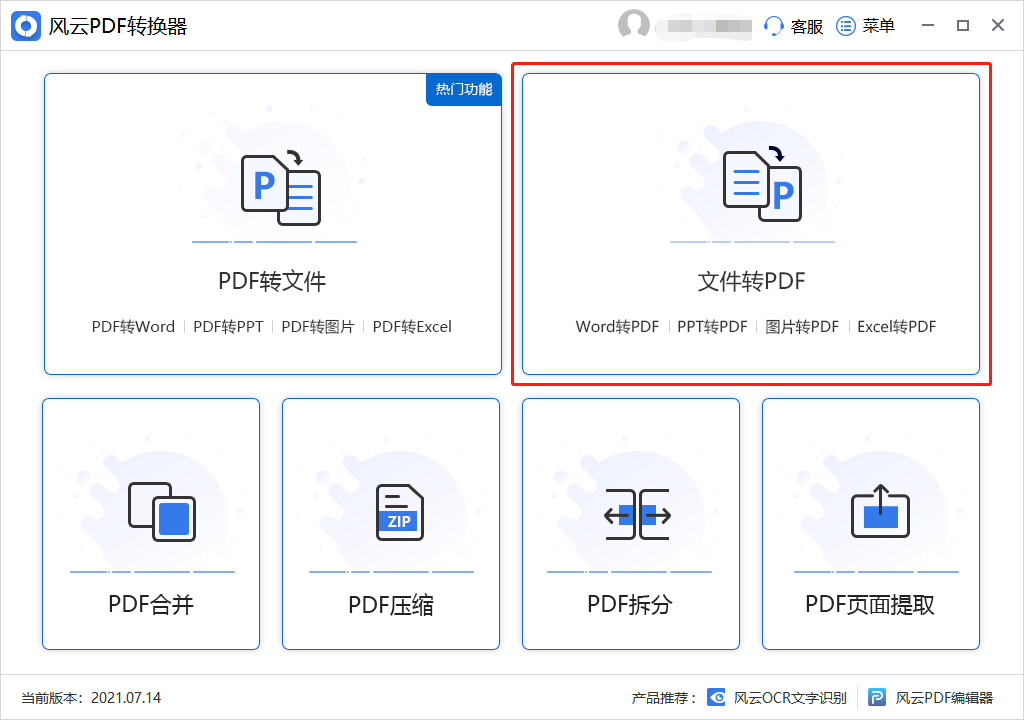Select the PDF合并 overlapping squares icon

(x=162, y=512)
